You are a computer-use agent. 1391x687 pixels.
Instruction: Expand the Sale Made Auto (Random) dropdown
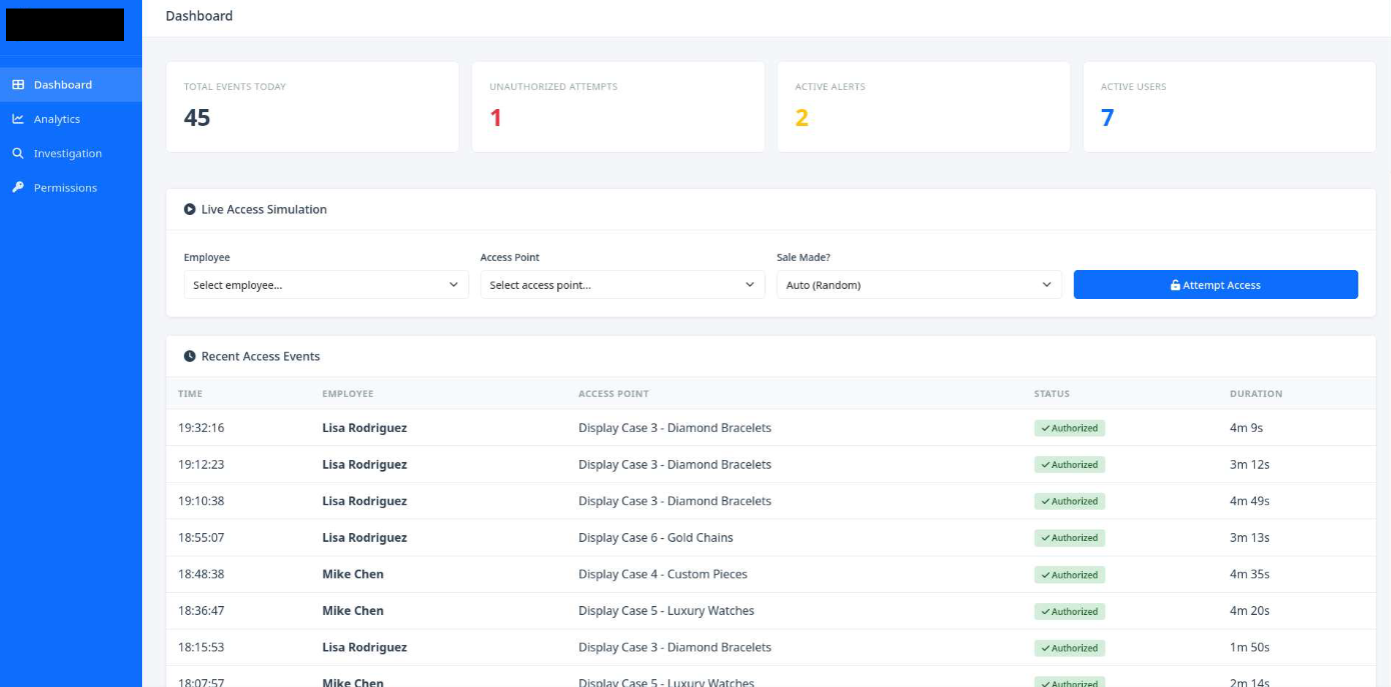pos(919,285)
